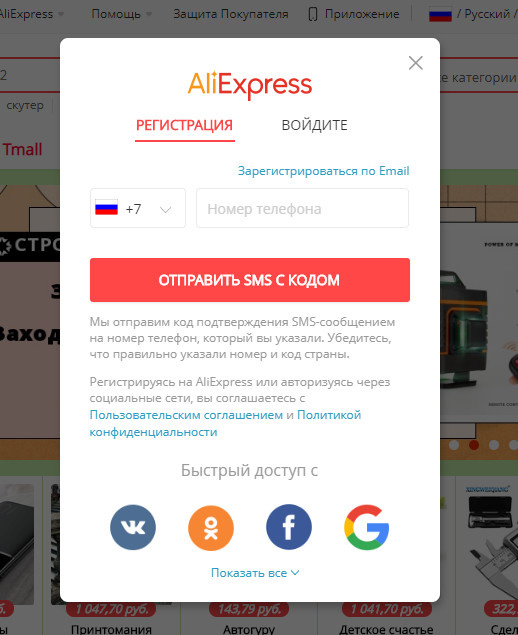Select the РЕГИСТРАЦИЯ tab
Screen dimensions: 518x635
coord(184,126)
